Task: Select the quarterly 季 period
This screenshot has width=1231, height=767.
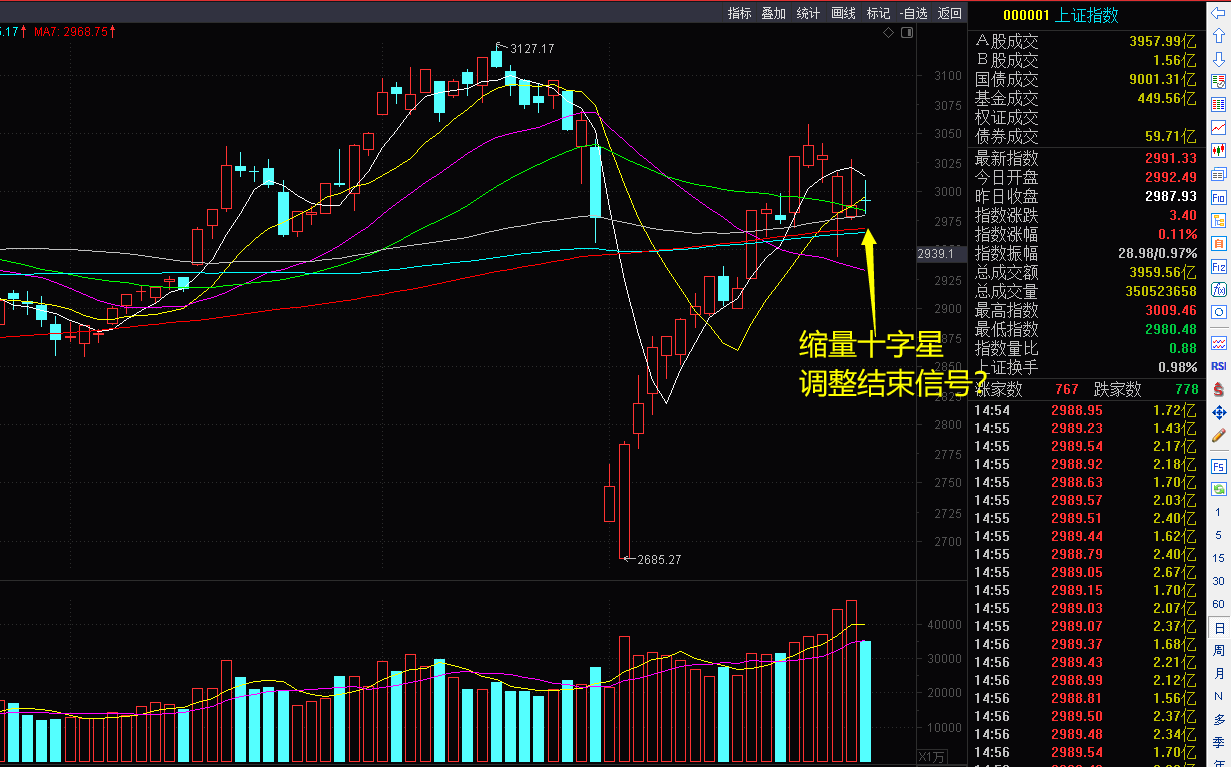Action: (1218, 743)
